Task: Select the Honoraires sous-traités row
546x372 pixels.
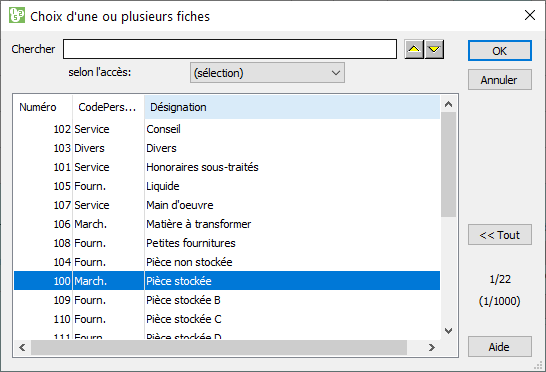Action: (227, 167)
